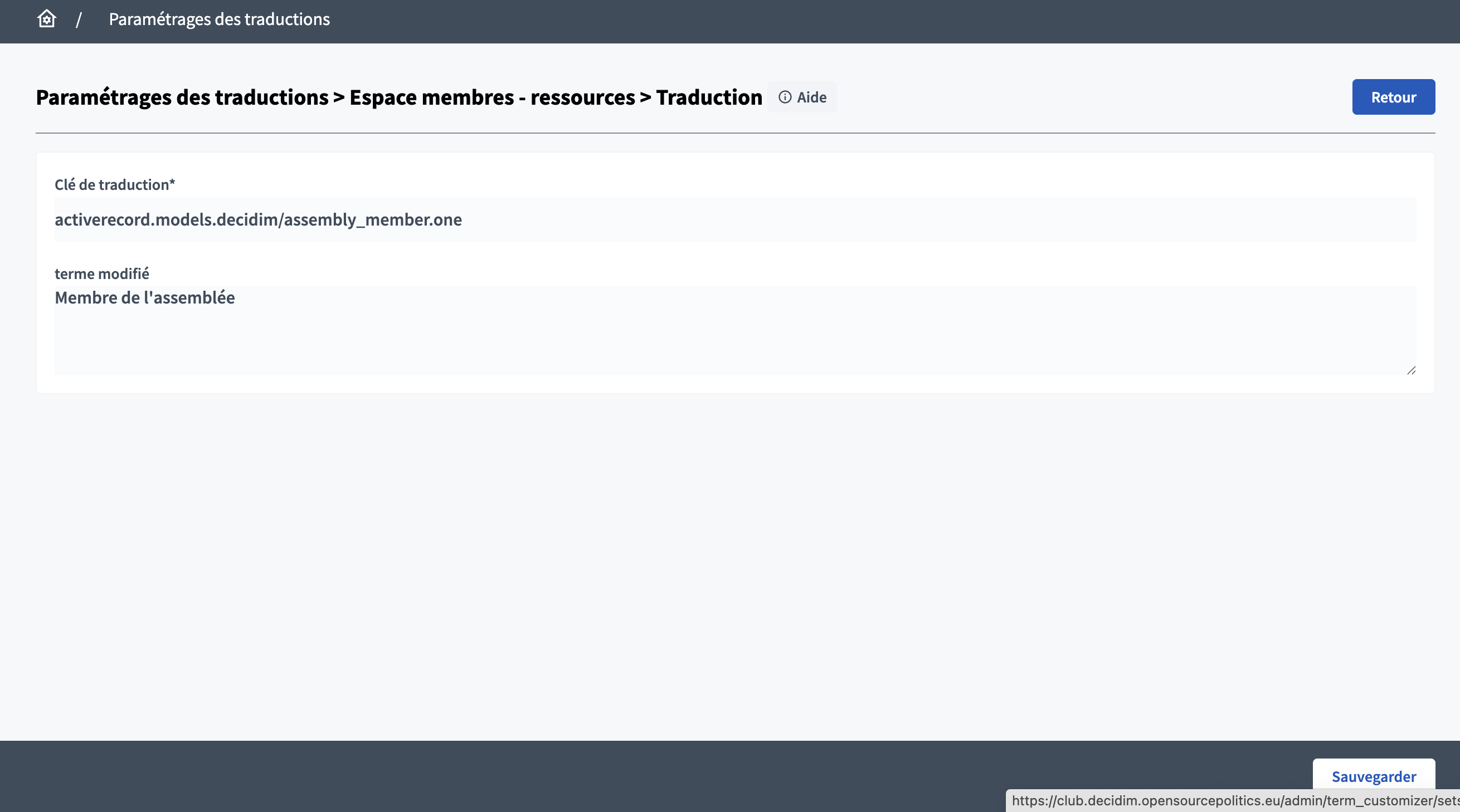Click the info circle icon beside Aide
Viewport: 1460px width, 812px height.
coord(785,97)
